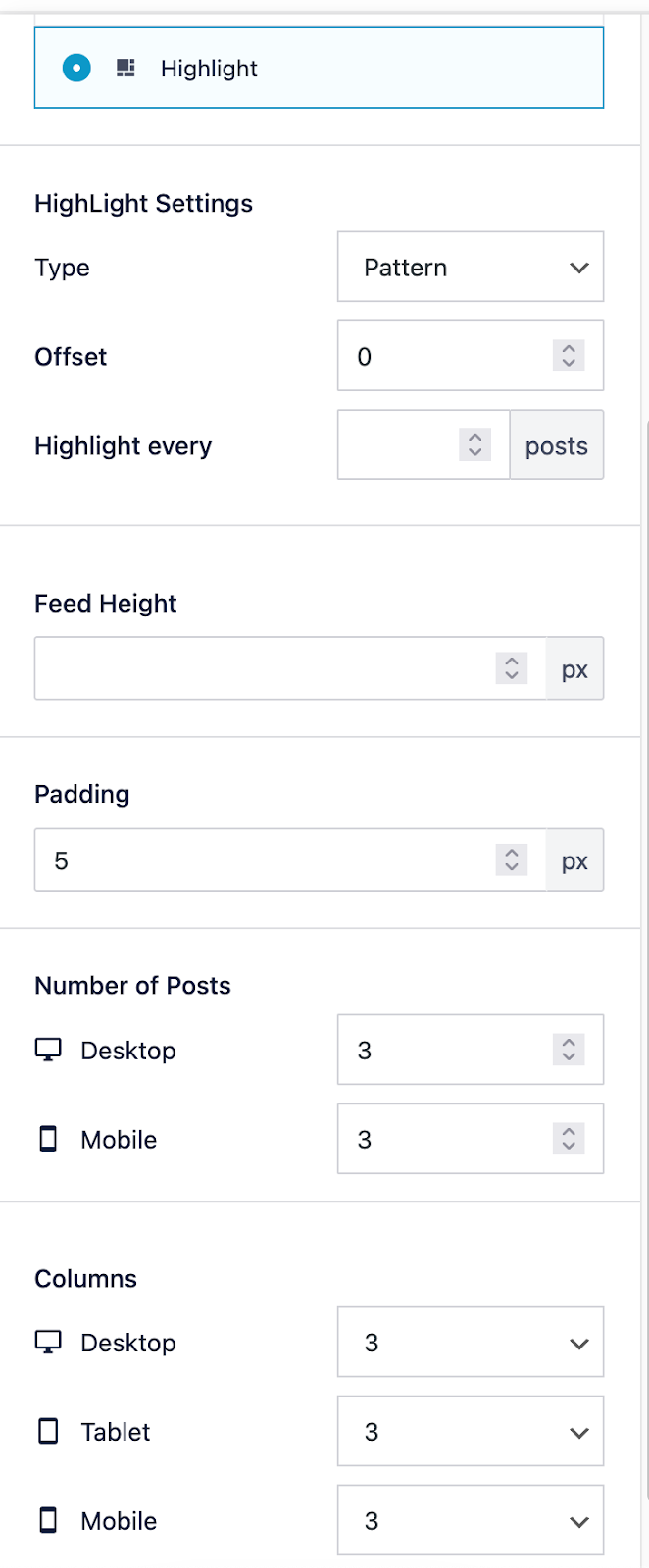649x1568 pixels.
Task: Click the Offset number field
Action: [x=446, y=356]
